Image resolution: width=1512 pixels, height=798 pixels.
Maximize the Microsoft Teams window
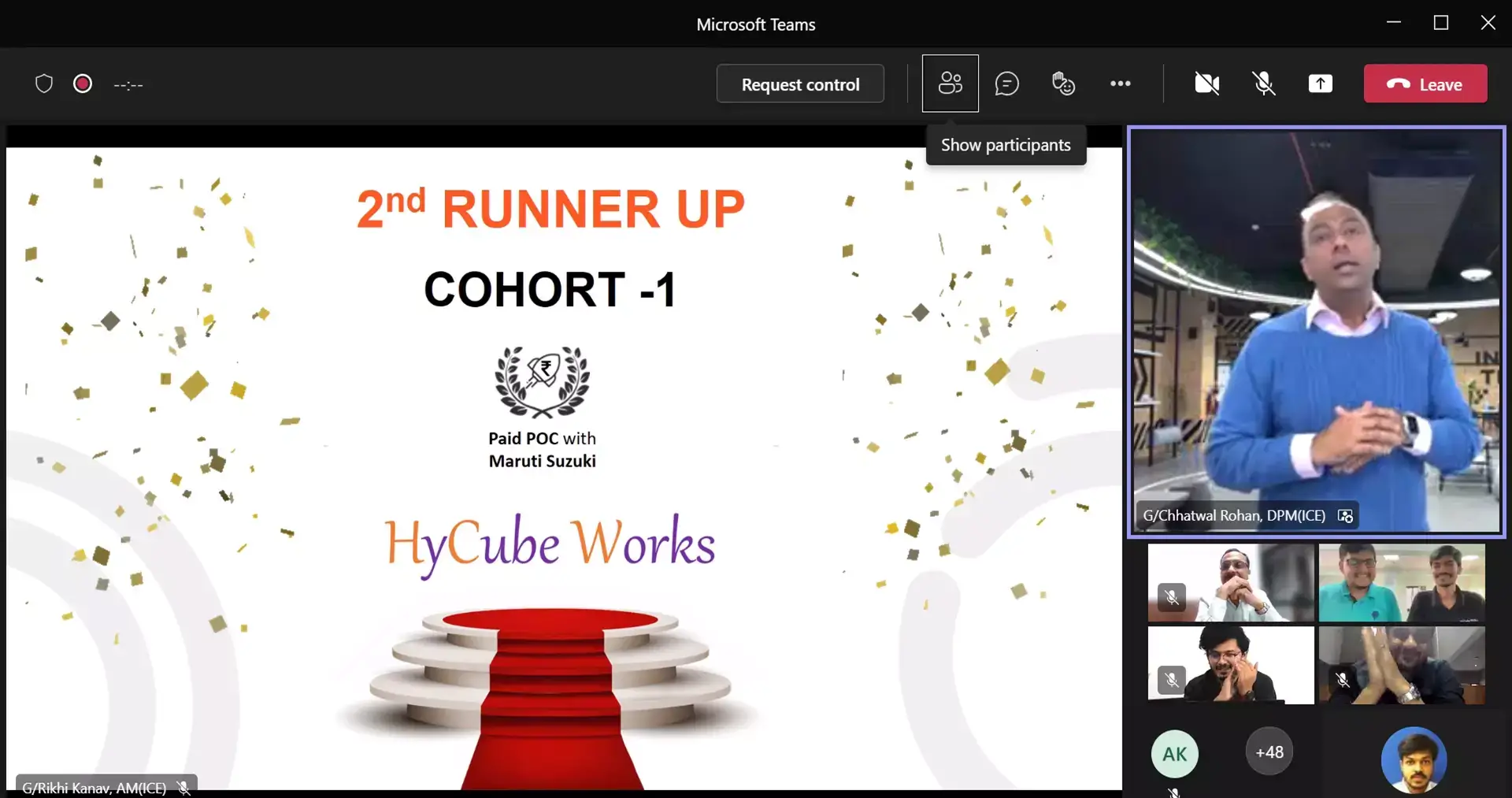click(x=1441, y=23)
